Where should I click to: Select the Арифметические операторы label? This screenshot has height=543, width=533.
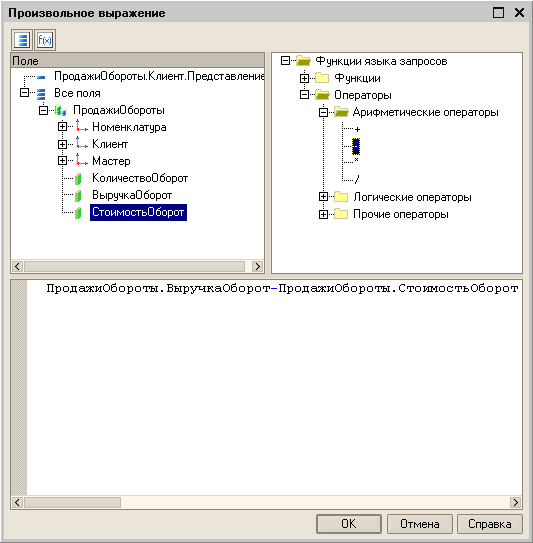pyautogui.click(x=426, y=112)
